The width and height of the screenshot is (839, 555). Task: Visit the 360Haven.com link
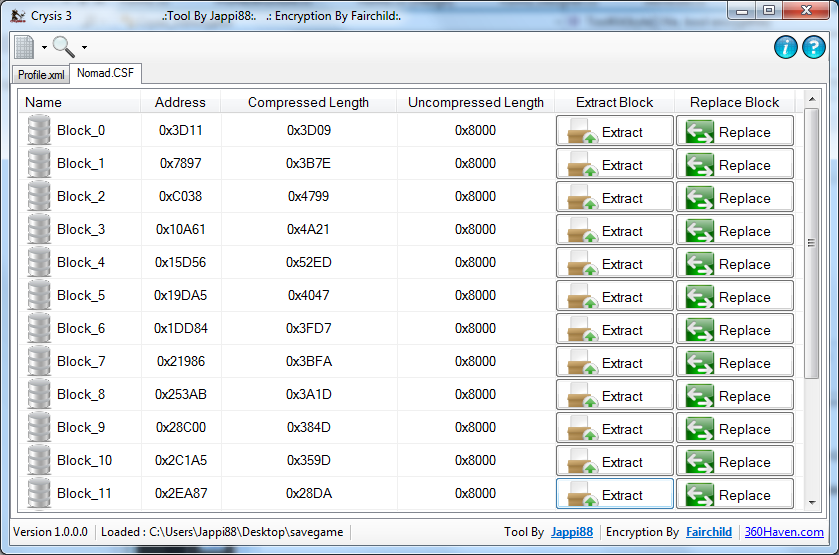point(784,532)
